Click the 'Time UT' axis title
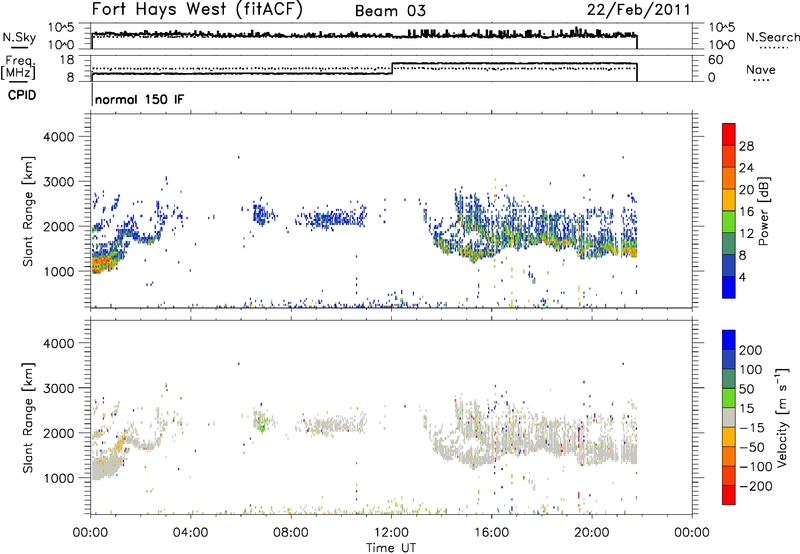This screenshot has width=800, height=554. click(x=391, y=548)
